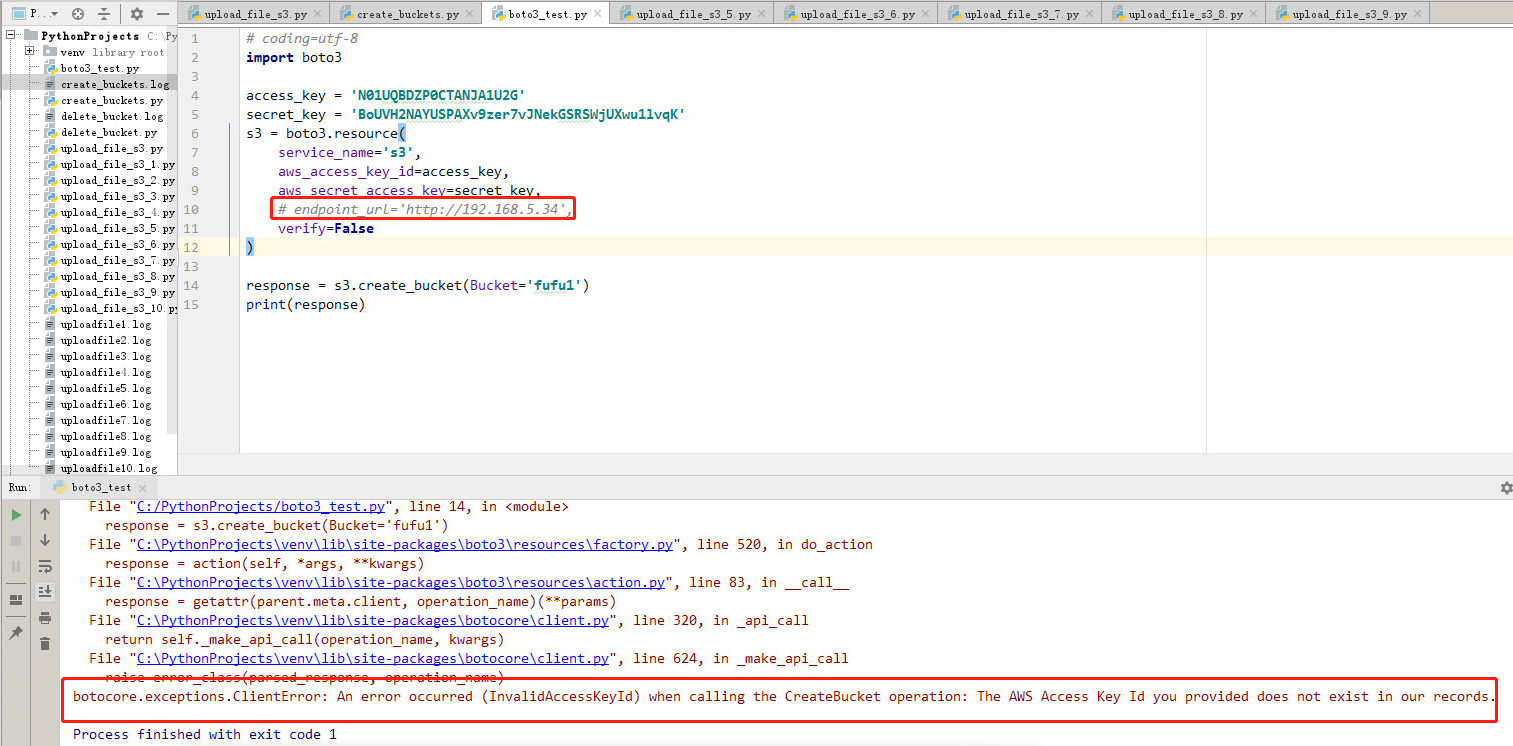Hide the Project panel with minus icon
1513x746 pixels.
(163, 14)
